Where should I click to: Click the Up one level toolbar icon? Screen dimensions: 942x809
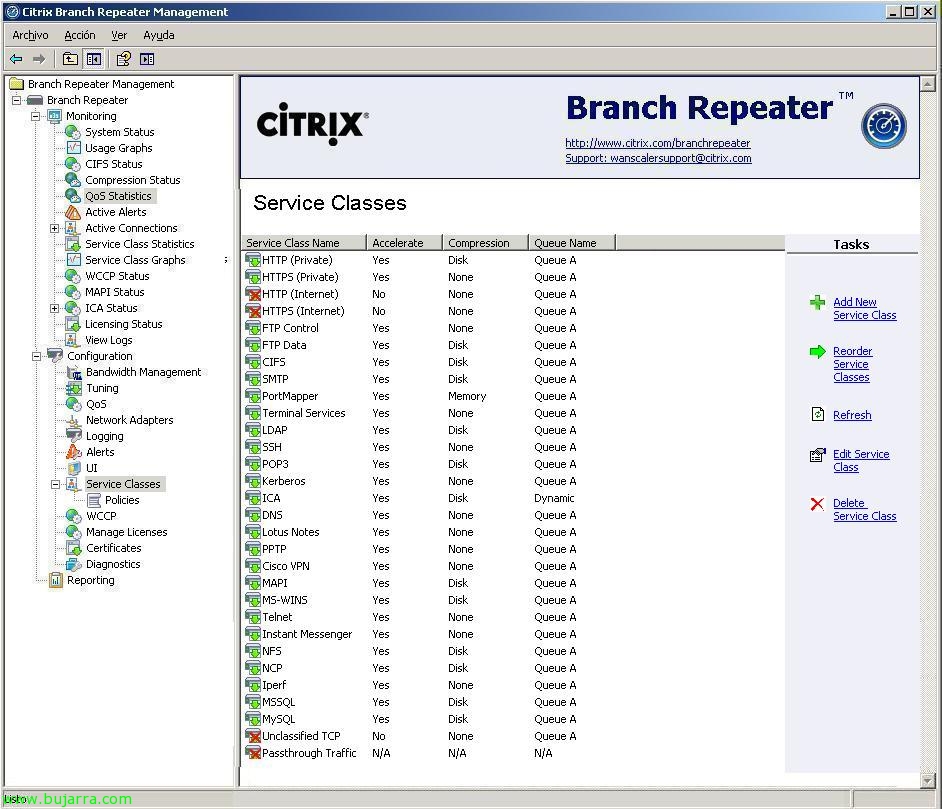(70, 59)
